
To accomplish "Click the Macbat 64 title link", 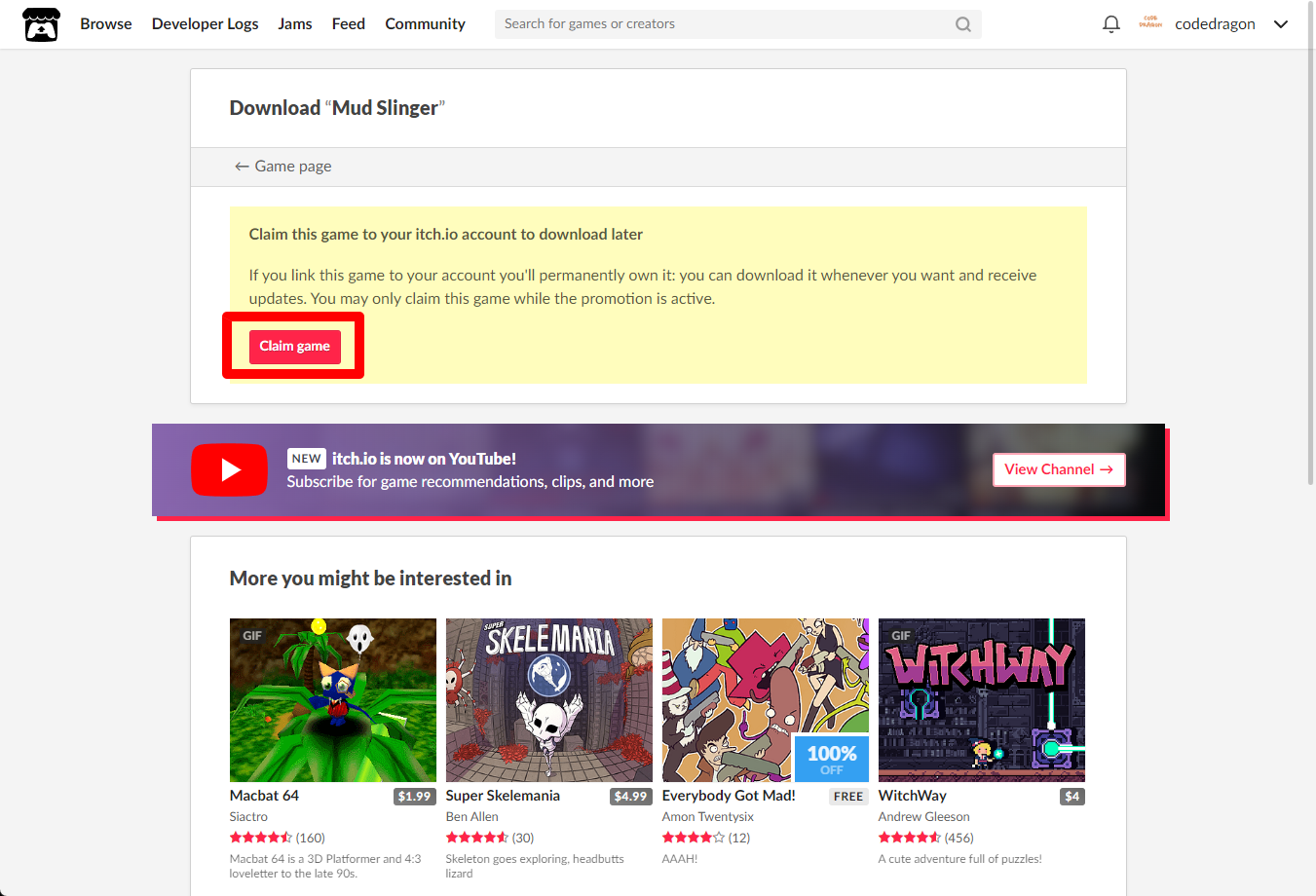I will coord(264,796).
